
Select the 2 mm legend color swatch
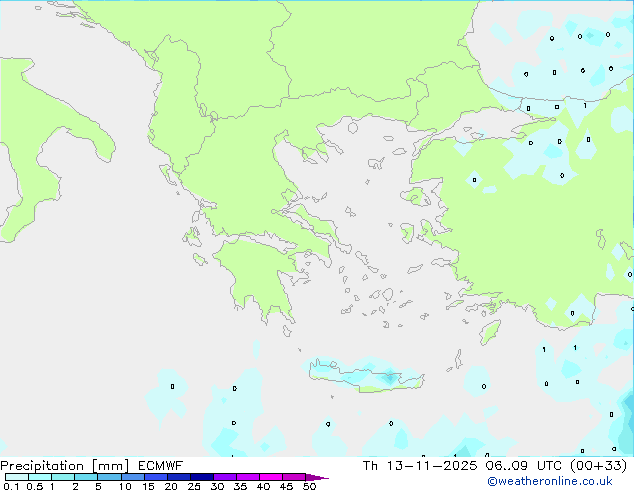[86, 477]
